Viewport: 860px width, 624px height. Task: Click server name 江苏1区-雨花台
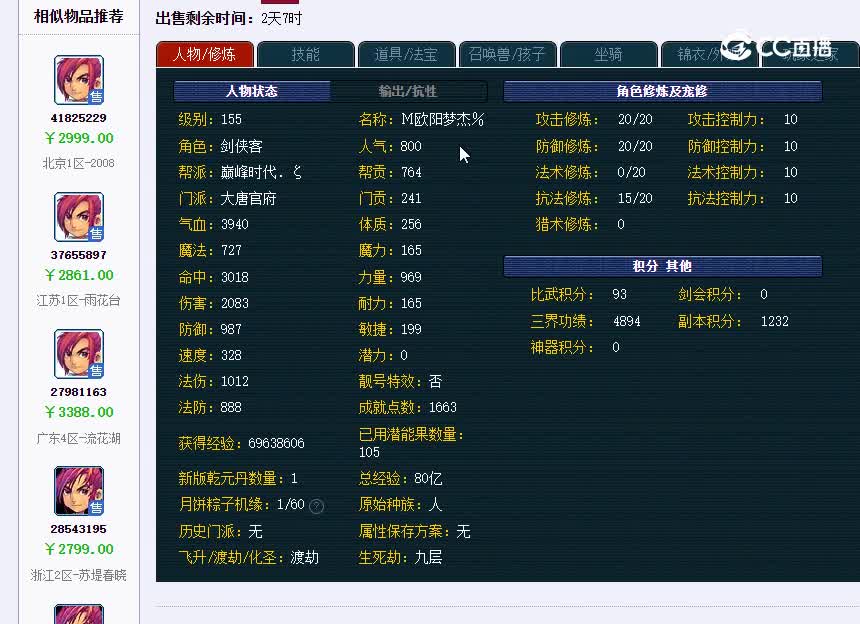click(78, 300)
